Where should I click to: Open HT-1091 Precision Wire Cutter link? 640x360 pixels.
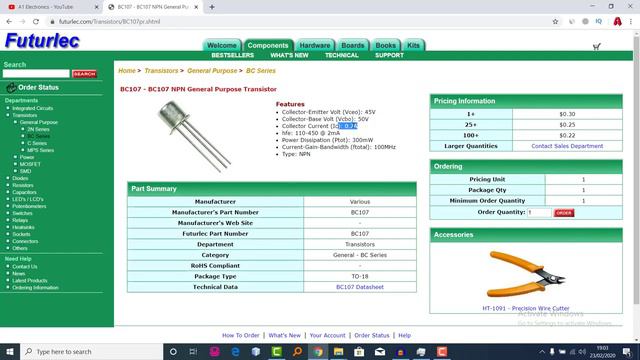click(x=526, y=308)
